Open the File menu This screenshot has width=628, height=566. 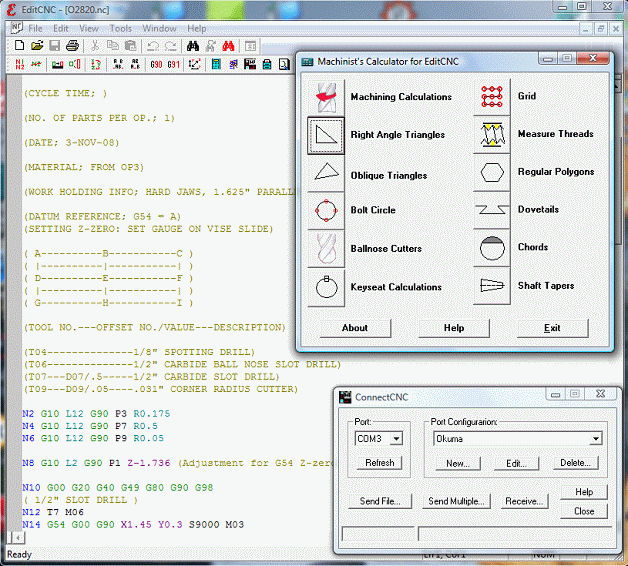pos(35,28)
